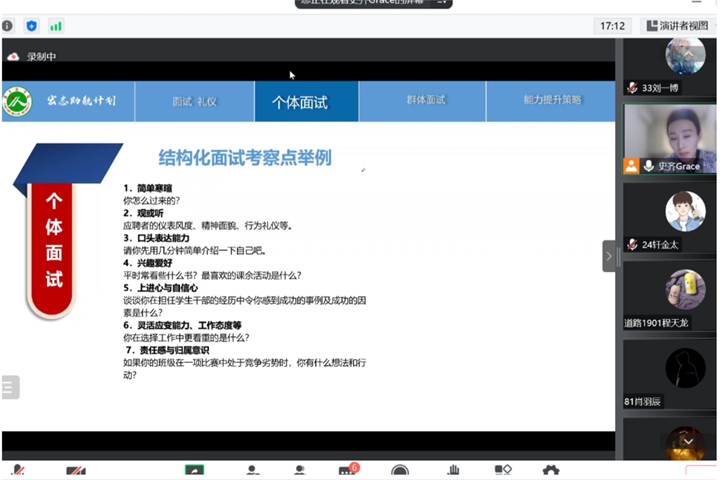The image size is (720, 480).
Task: Click the 面试 礼仪 slide tab
Action: click(194, 101)
